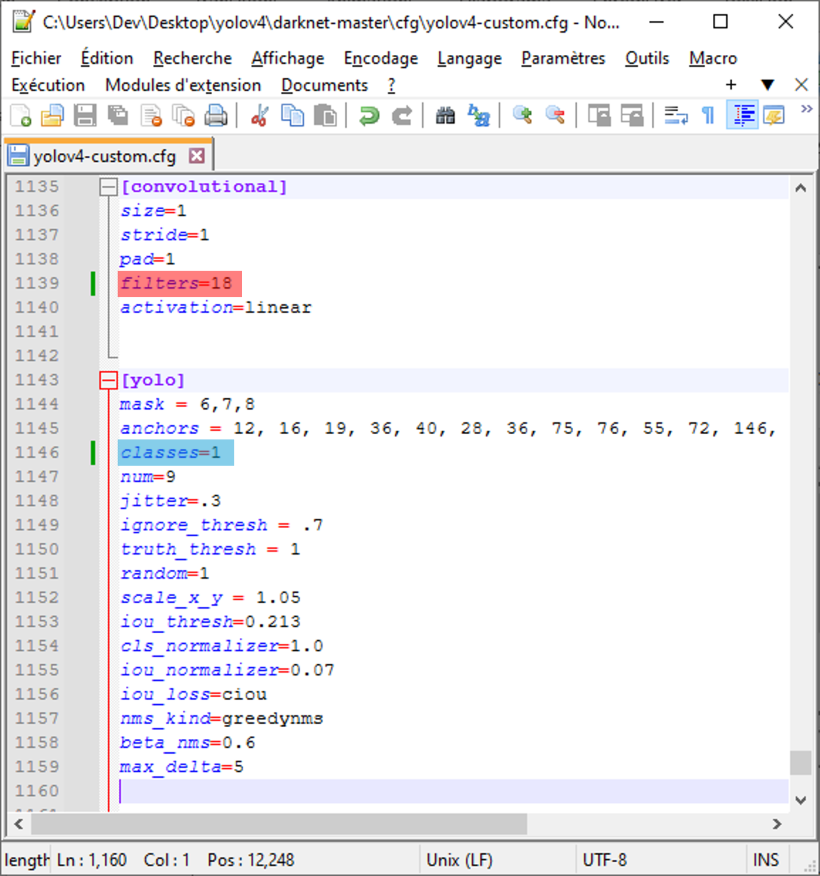The height and width of the screenshot is (876, 820).
Task: Save the file with the floppy icon
Action: click(85, 116)
